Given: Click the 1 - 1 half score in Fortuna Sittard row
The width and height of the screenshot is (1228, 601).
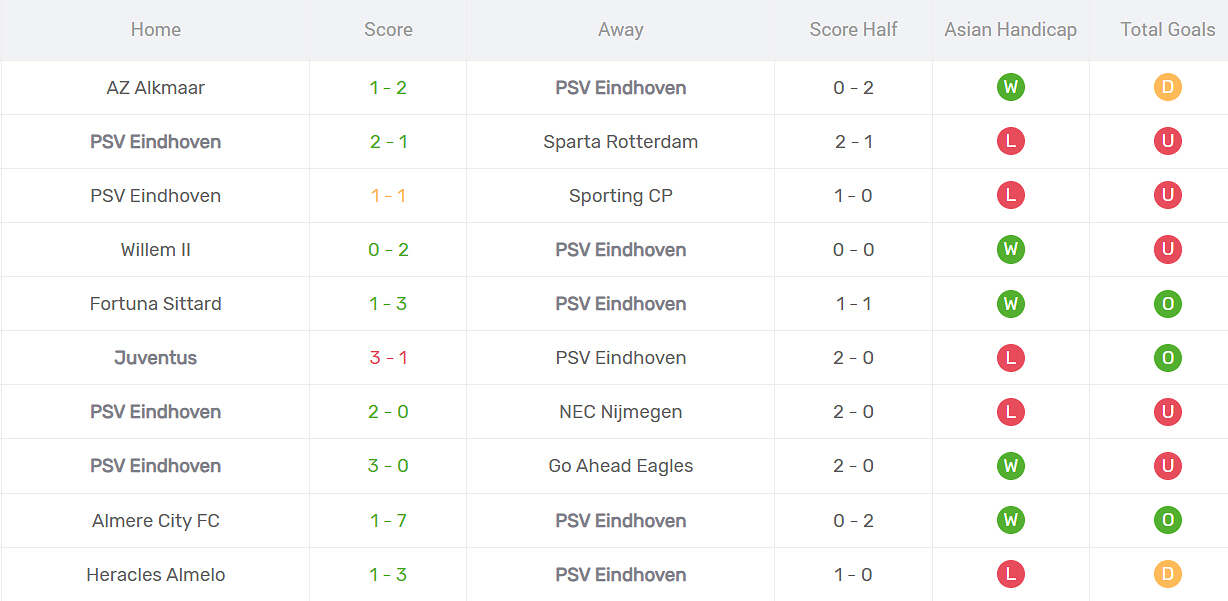Looking at the screenshot, I should pyautogui.click(x=853, y=303).
